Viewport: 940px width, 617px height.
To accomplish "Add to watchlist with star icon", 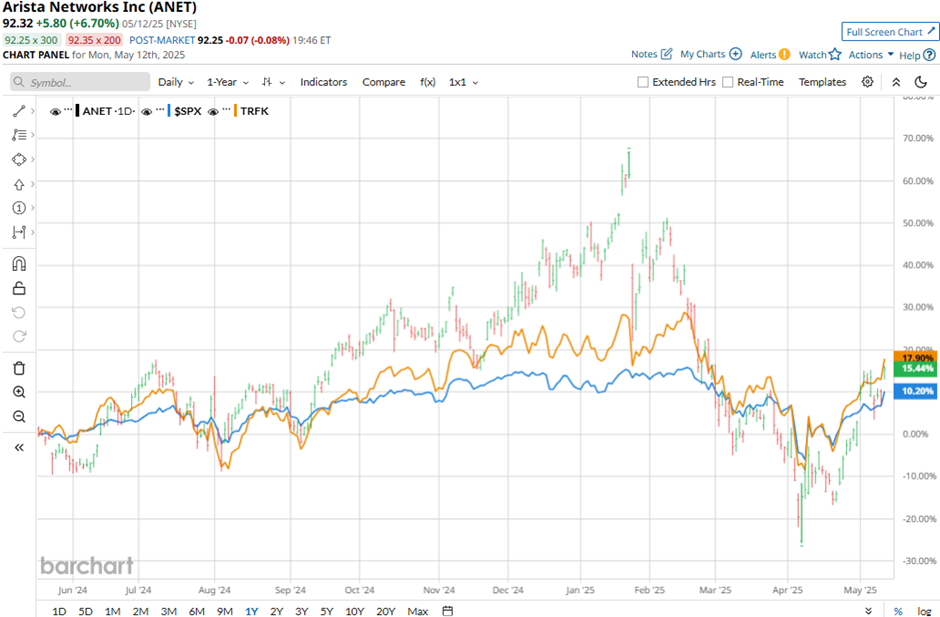I will coord(835,54).
